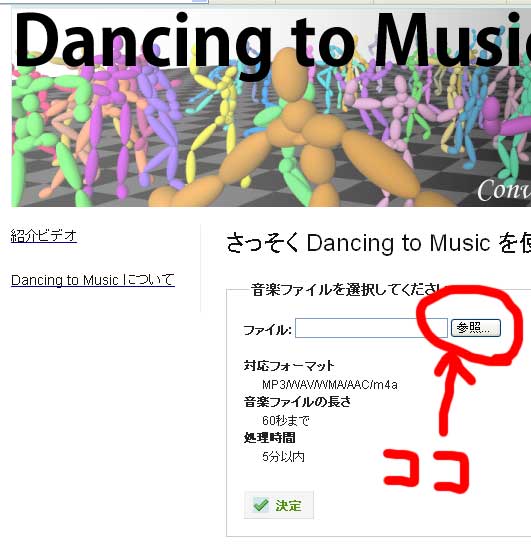Click the green checkmark icon on 決定
Viewport: 531px width, 549px height.
tap(261, 505)
